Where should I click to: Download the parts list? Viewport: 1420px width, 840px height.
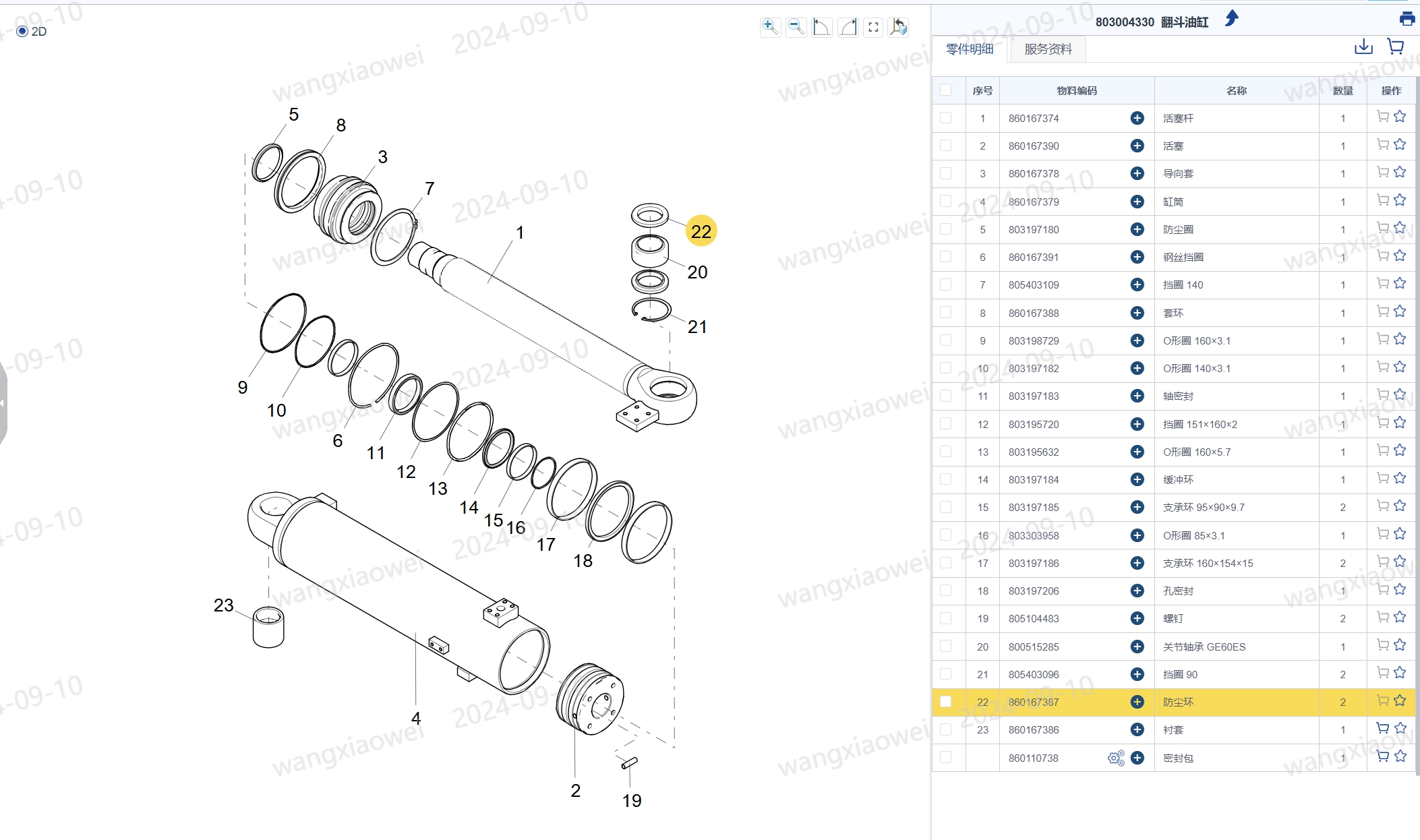point(1363,47)
